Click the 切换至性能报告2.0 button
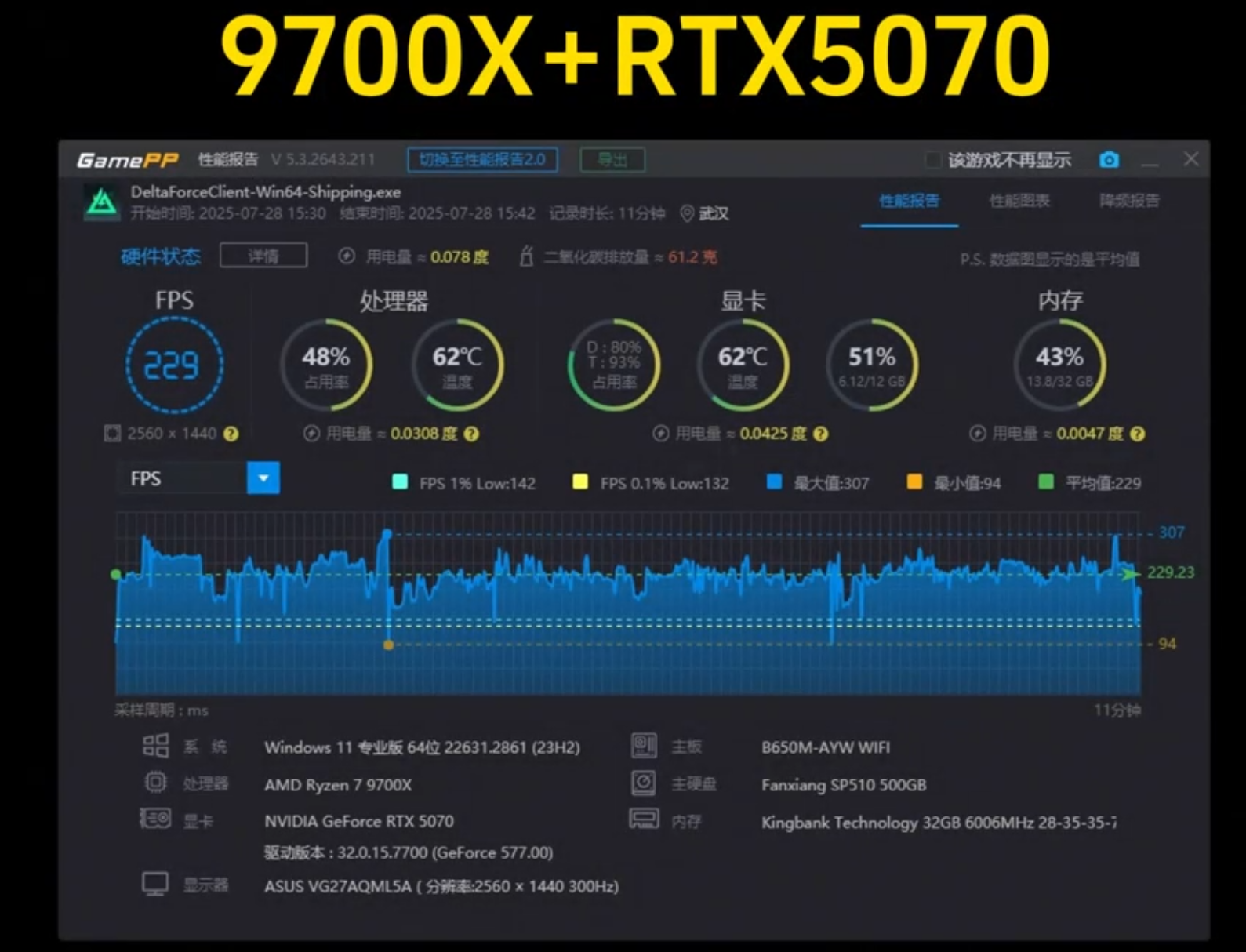This screenshot has width=1246, height=952. [x=482, y=160]
